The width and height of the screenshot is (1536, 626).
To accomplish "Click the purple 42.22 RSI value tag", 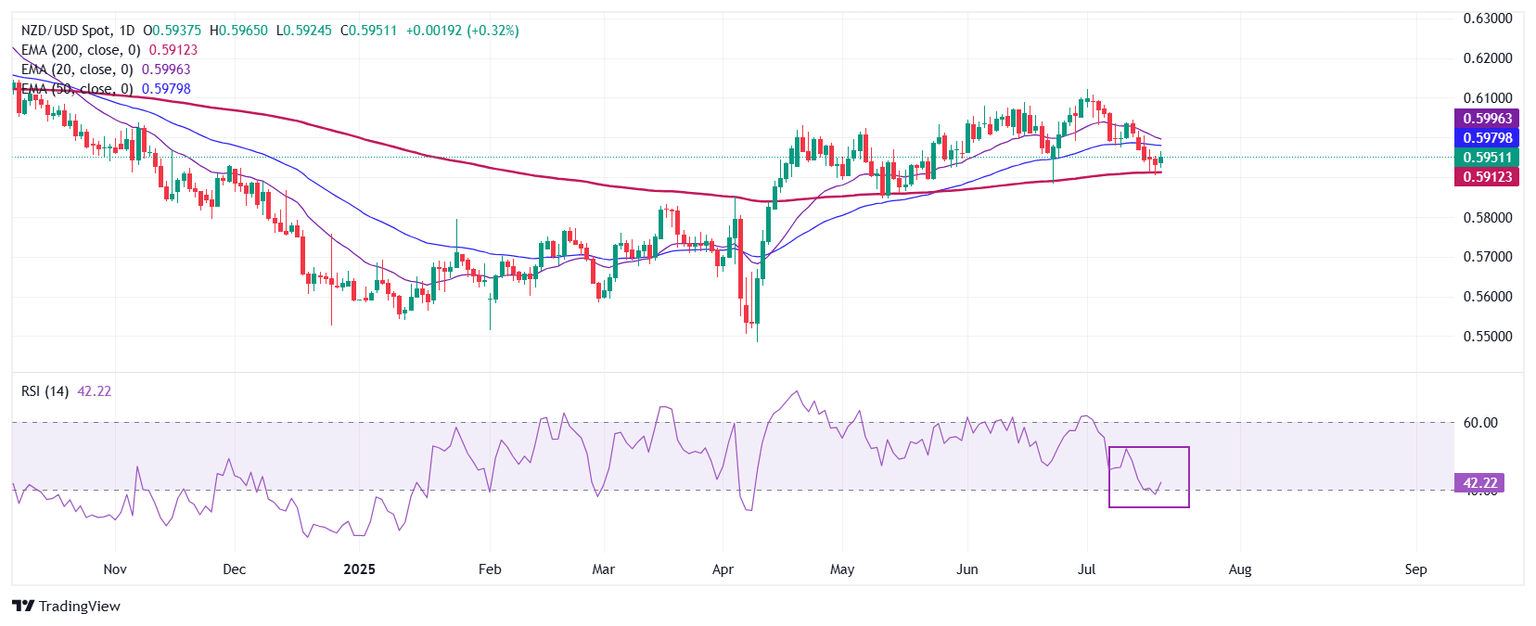I will coord(1478,484).
